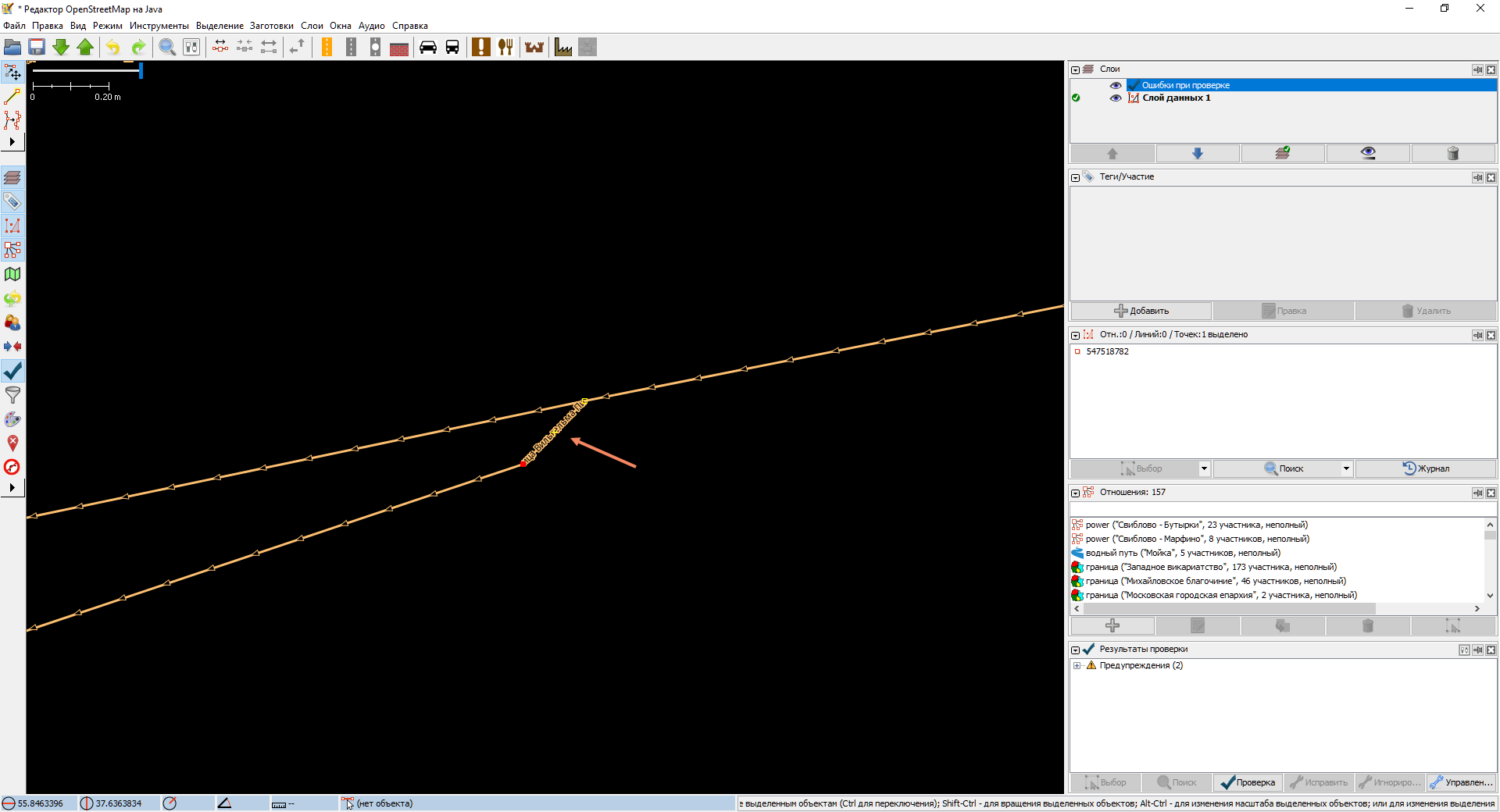Click the Save floppy disk icon
Image resolution: width=1500 pixels, height=812 pixels.
click(37, 47)
